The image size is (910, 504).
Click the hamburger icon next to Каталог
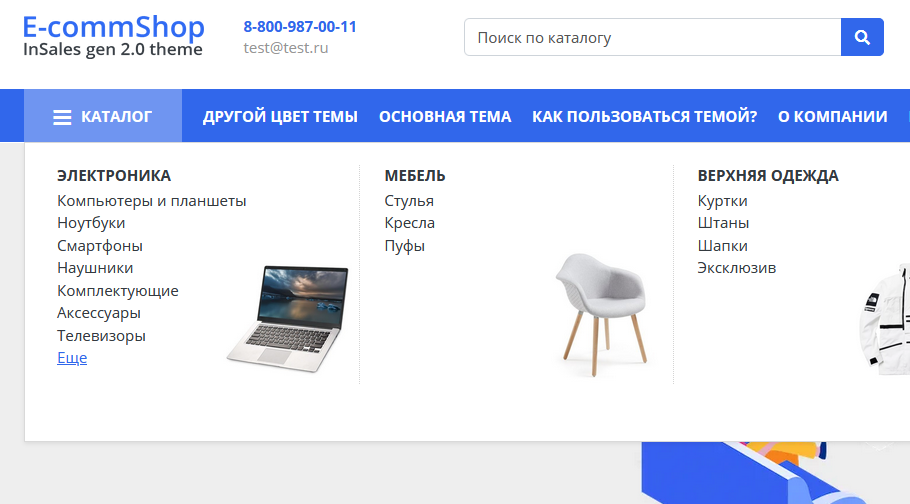(62, 117)
